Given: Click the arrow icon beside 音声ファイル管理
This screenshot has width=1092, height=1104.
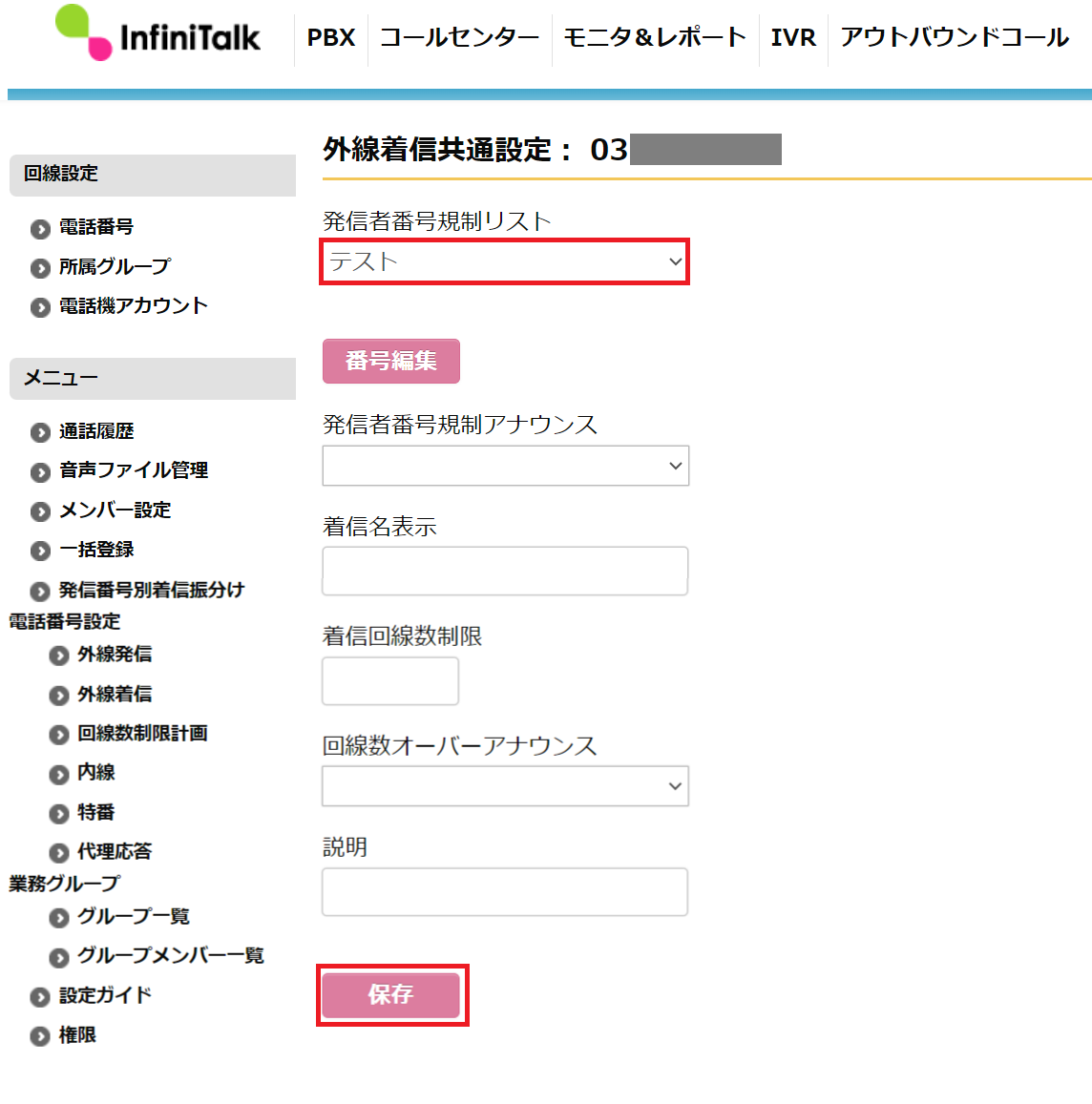Looking at the screenshot, I should [x=40, y=471].
